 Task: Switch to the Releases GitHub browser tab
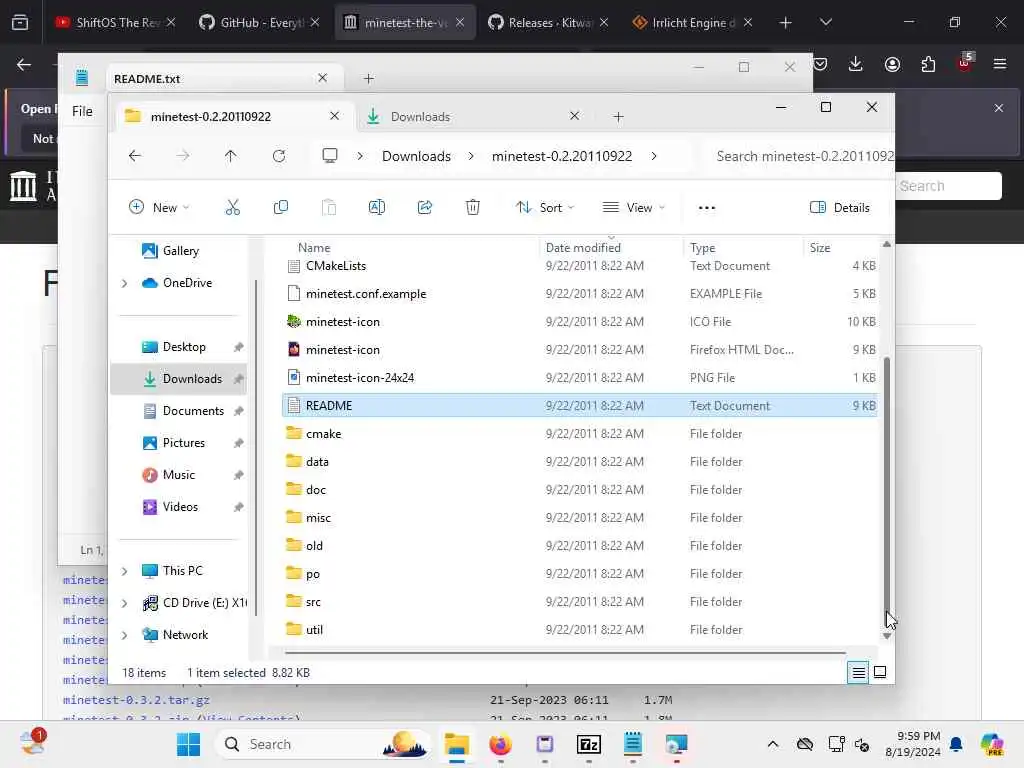(549, 22)
